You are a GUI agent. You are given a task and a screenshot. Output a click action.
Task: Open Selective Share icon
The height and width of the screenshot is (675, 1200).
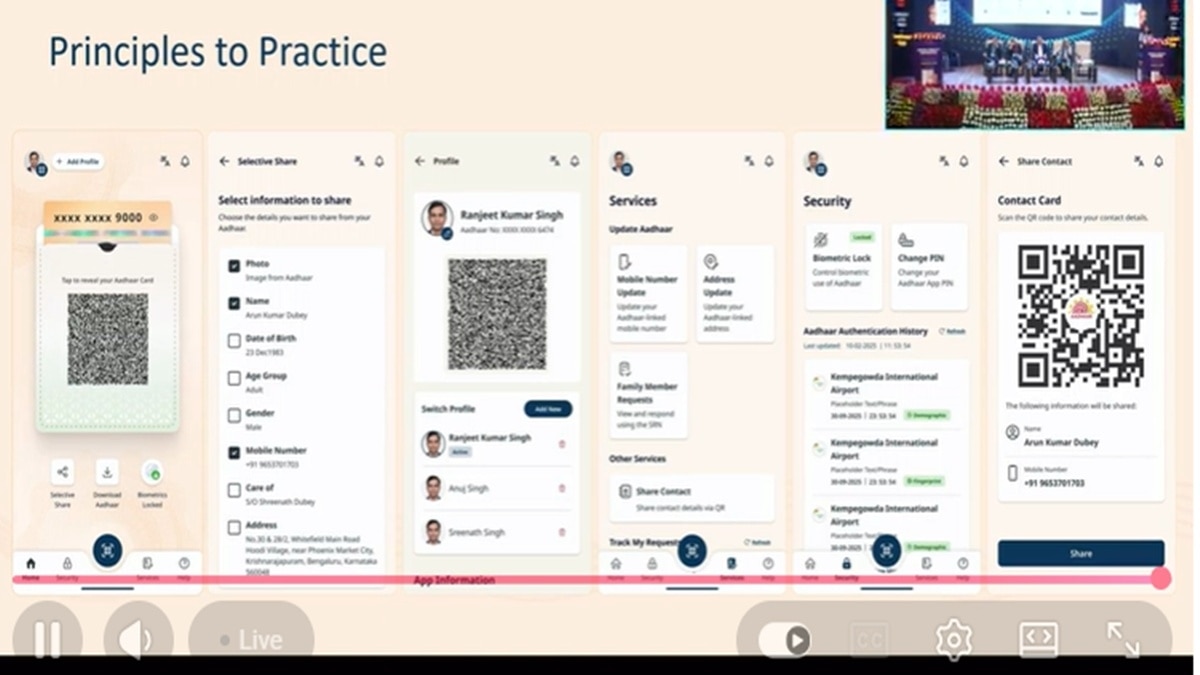tap(62, 472)
